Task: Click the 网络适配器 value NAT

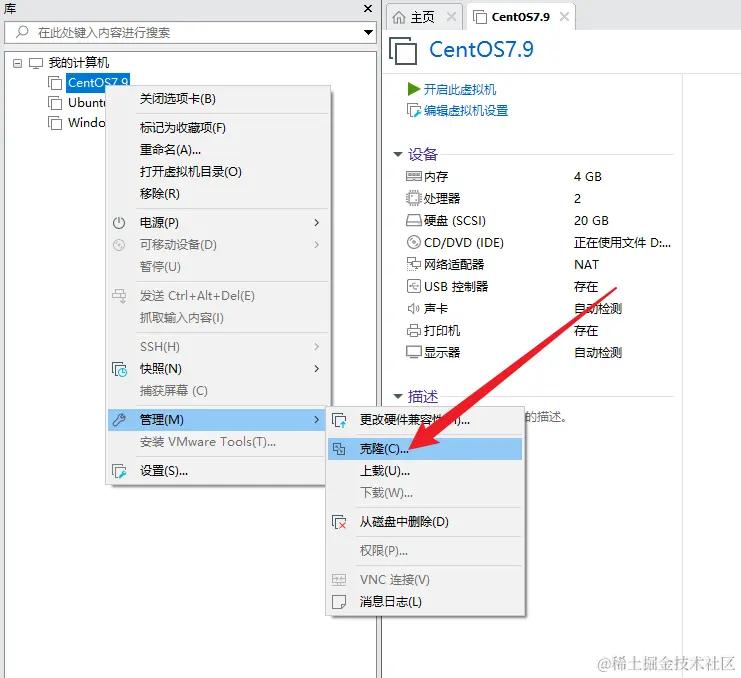Action: pyautogui.click(x=586, y=265)
